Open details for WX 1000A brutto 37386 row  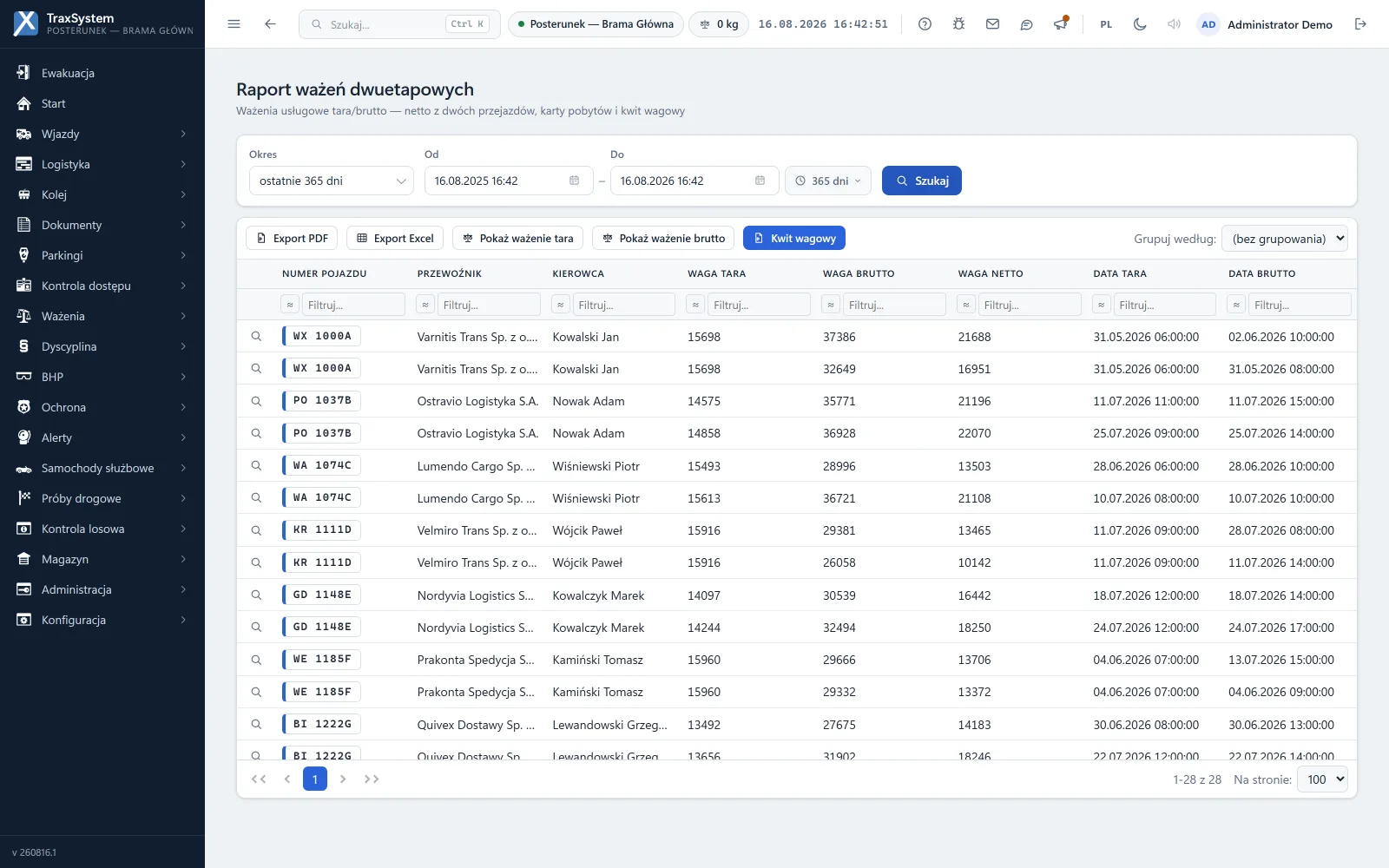pyautogui.click(x=256, y=336)
